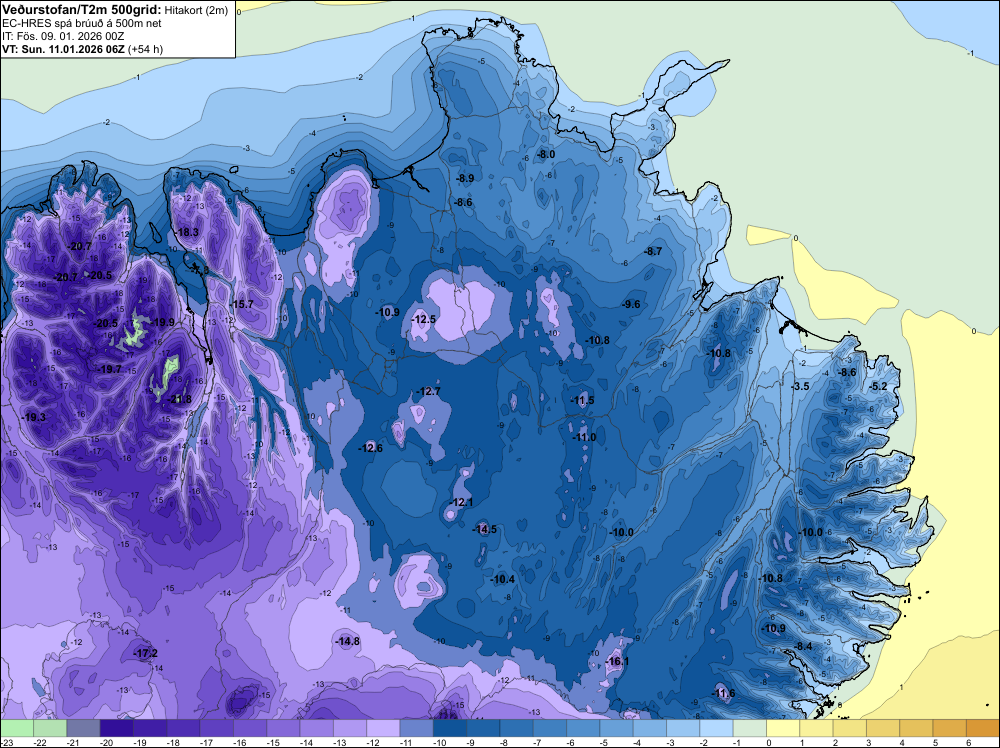Image resolution: width=1000 pixels, height=748 pixels.
Task: Click the legend swatch labeled -4
Action: pos(649,728)
